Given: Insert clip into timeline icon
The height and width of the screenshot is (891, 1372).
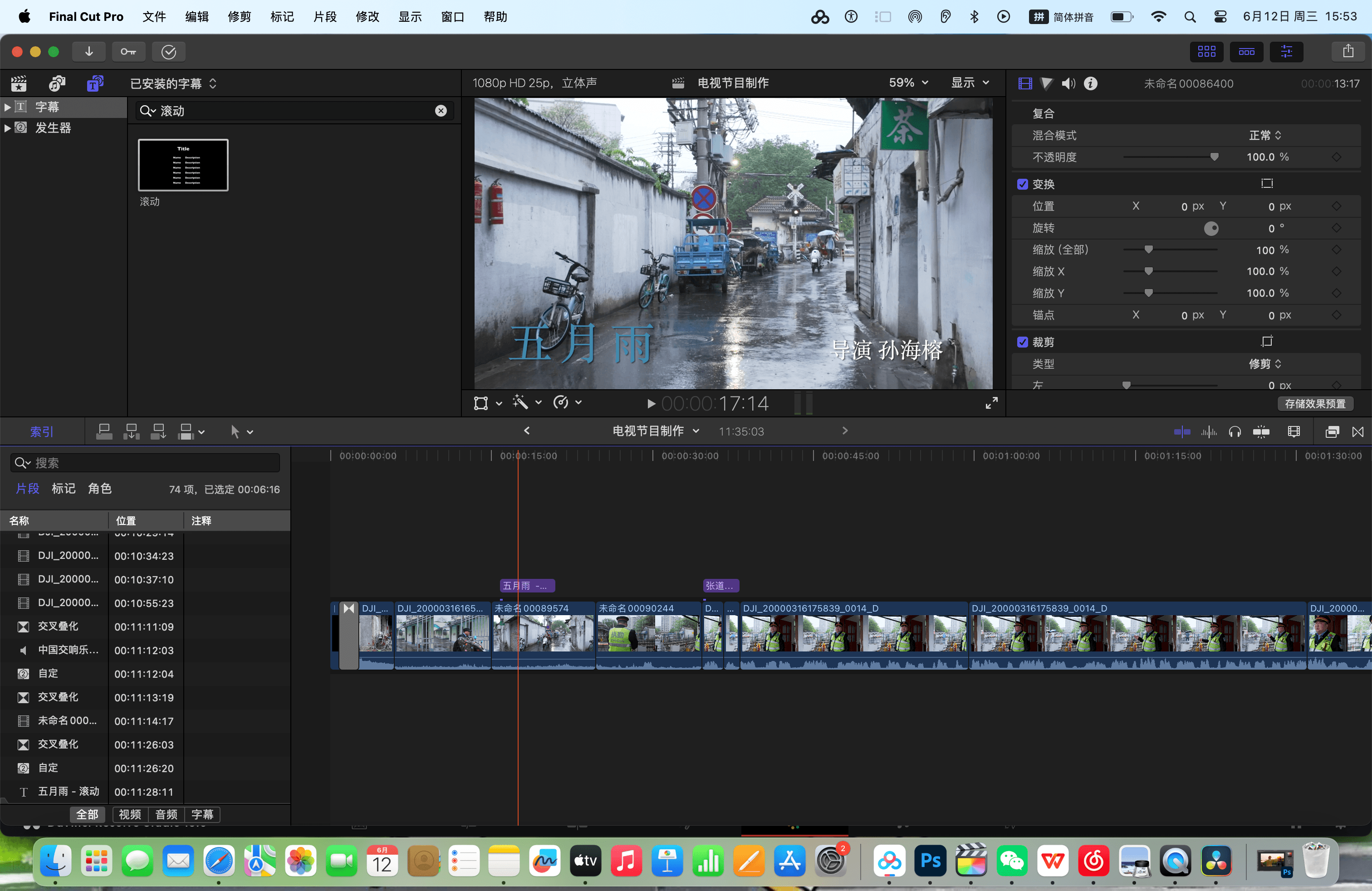Looking at the screenshot, I should click(132, 432).
